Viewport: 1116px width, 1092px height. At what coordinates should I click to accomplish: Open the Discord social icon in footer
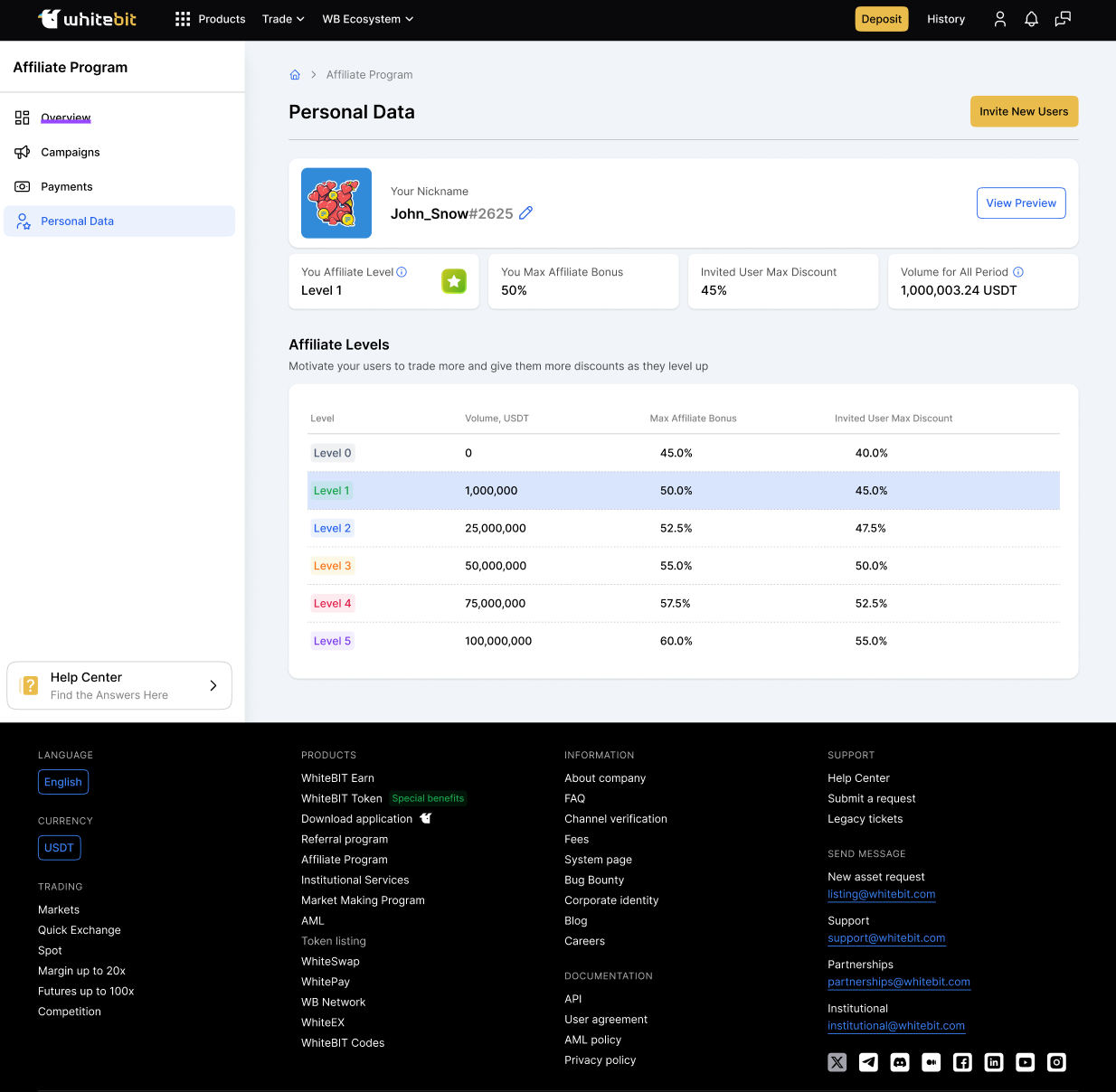pyautogui.click(x=900, y=1062)
